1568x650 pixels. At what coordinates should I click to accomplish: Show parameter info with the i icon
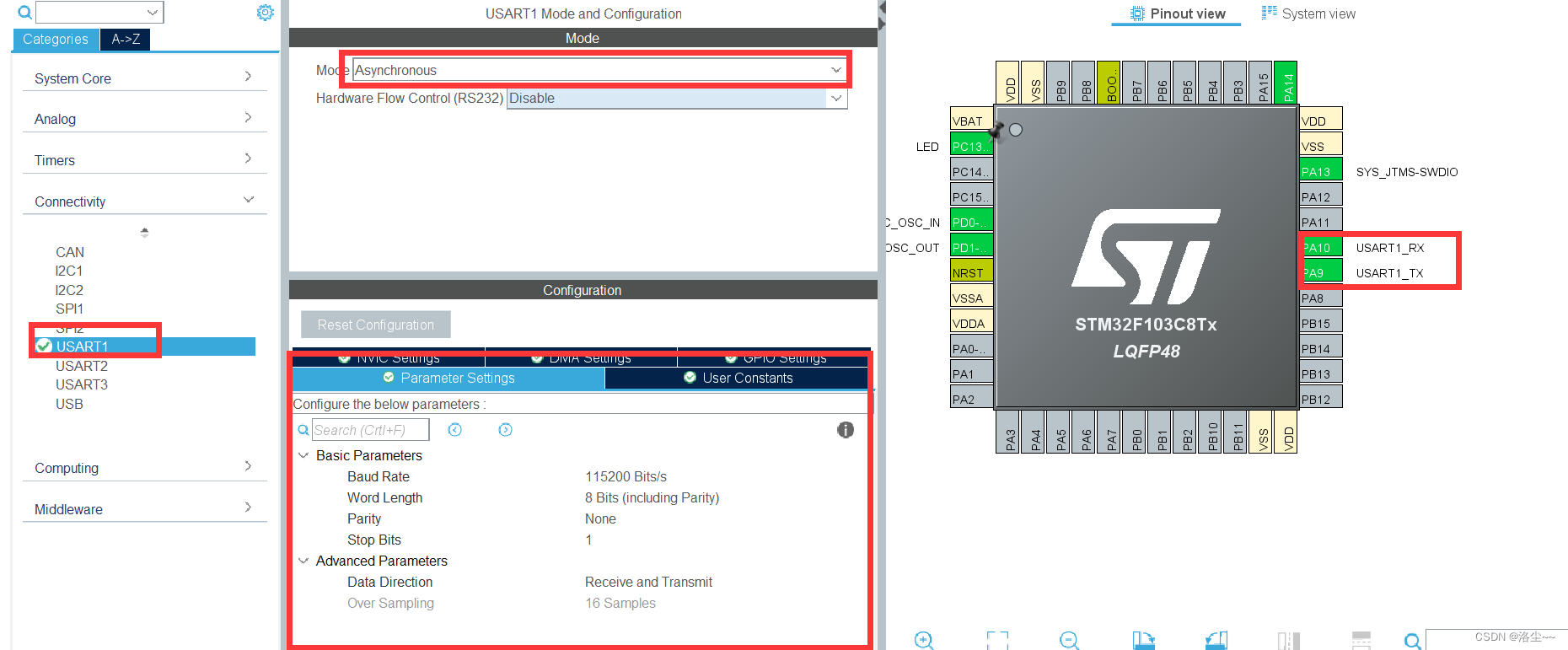(x=846, y=430)
